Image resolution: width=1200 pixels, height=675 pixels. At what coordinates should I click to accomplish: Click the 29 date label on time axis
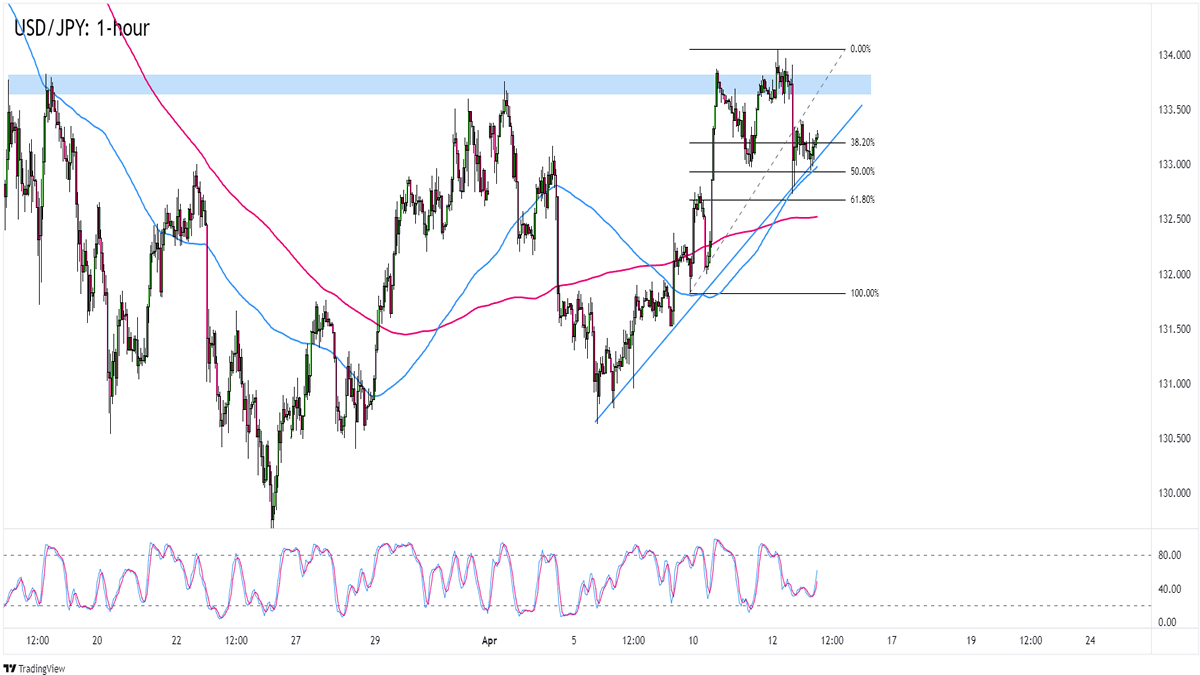click(373, 642)
